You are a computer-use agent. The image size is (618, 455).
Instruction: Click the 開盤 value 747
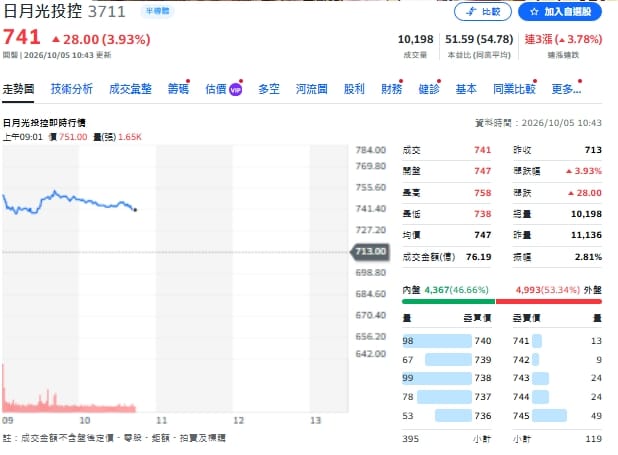[x=482, y=171]
